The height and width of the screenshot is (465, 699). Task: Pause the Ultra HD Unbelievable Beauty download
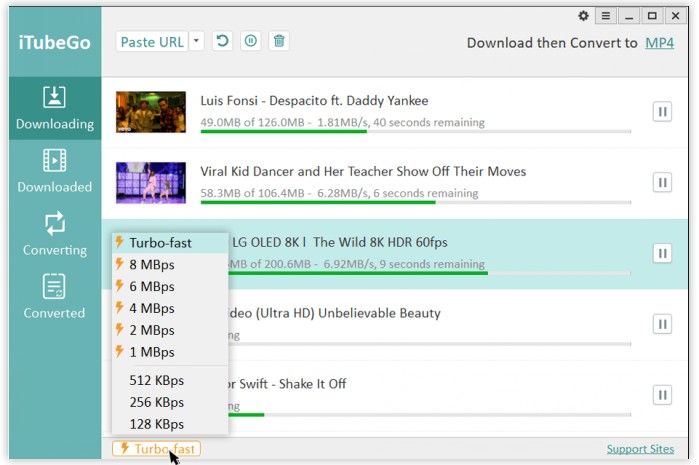[x=662, y=324]
